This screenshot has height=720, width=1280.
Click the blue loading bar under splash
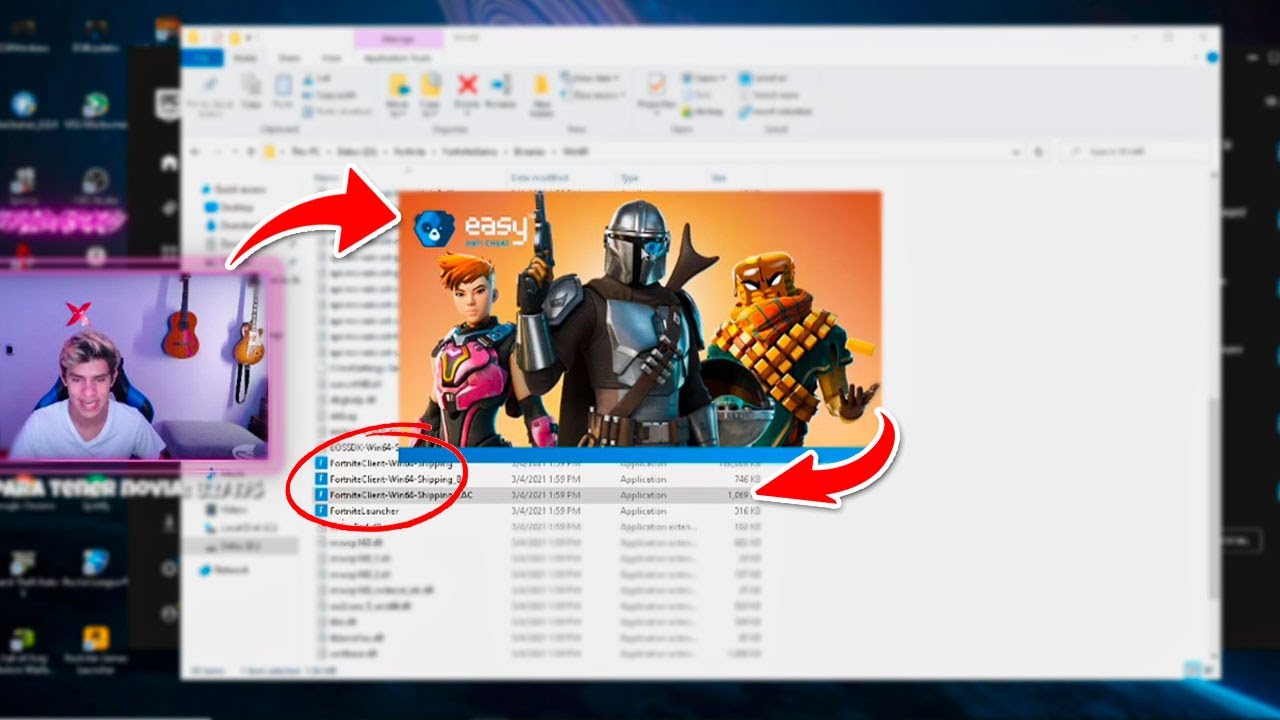click(x=639, y=454)
